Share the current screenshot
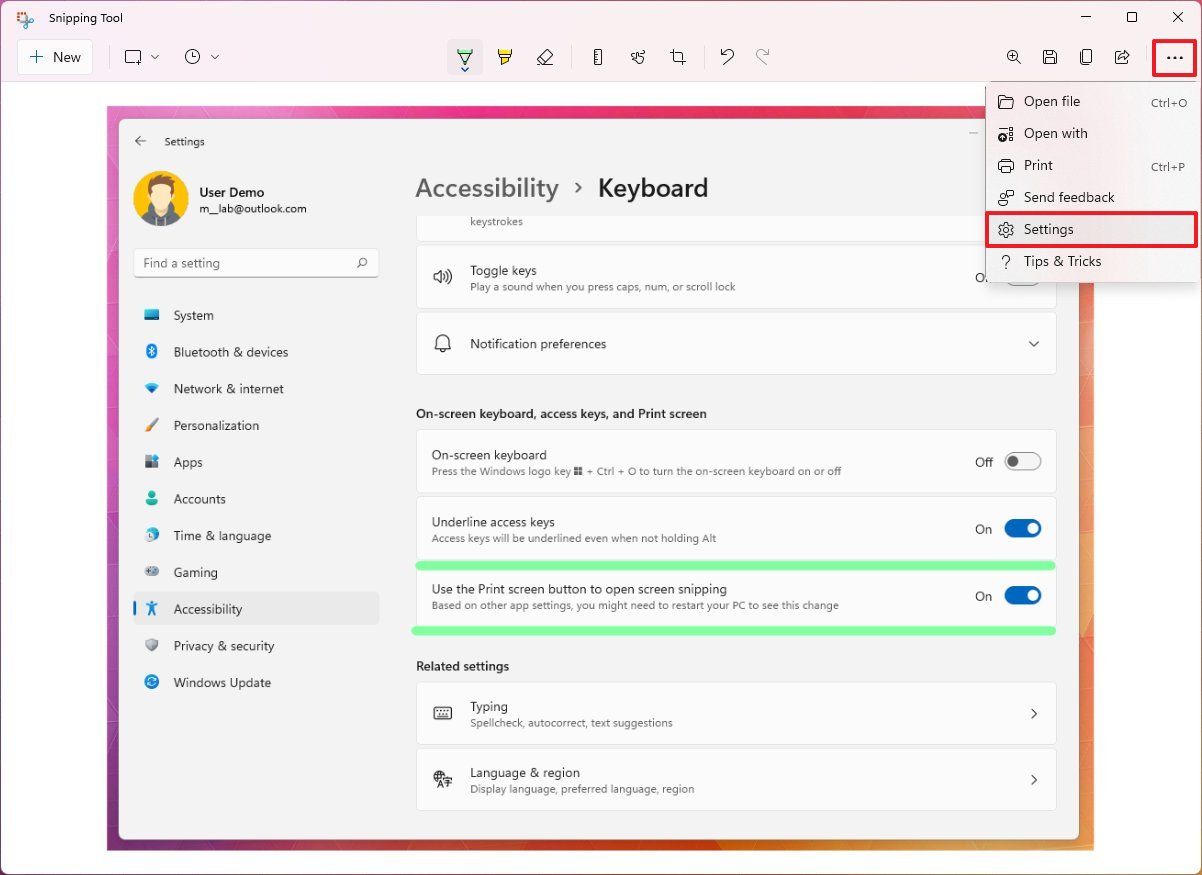 [1121, 57]
